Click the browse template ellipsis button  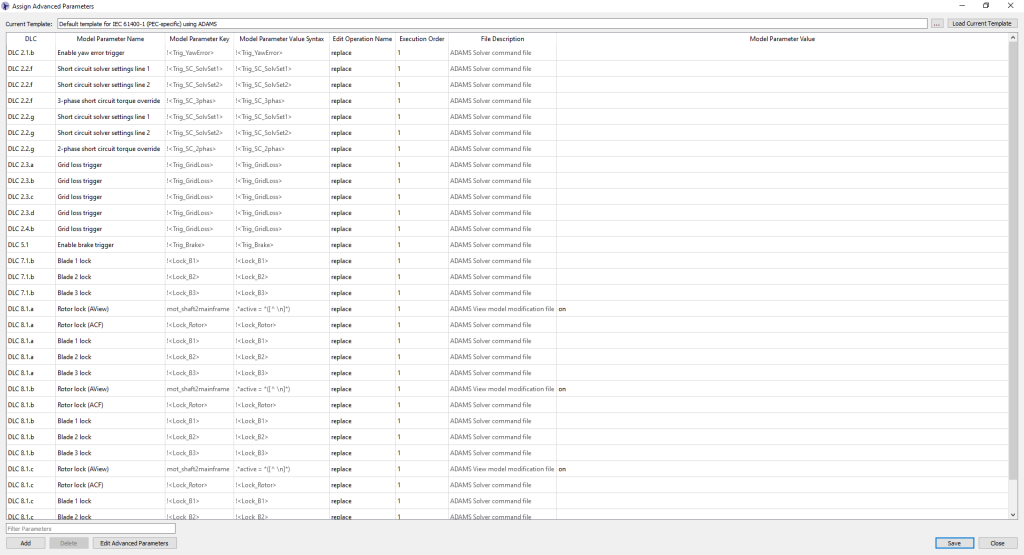pyautogui.click(x=937, y=22)
